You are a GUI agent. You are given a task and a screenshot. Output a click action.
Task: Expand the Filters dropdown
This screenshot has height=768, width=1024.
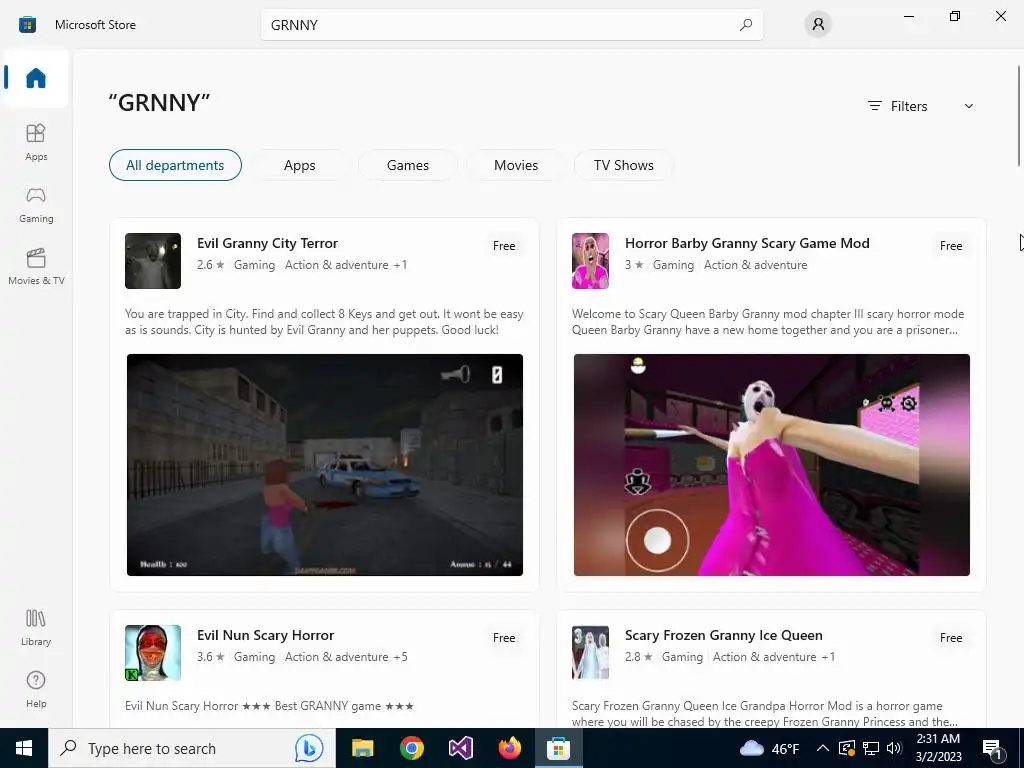[921, 106]
